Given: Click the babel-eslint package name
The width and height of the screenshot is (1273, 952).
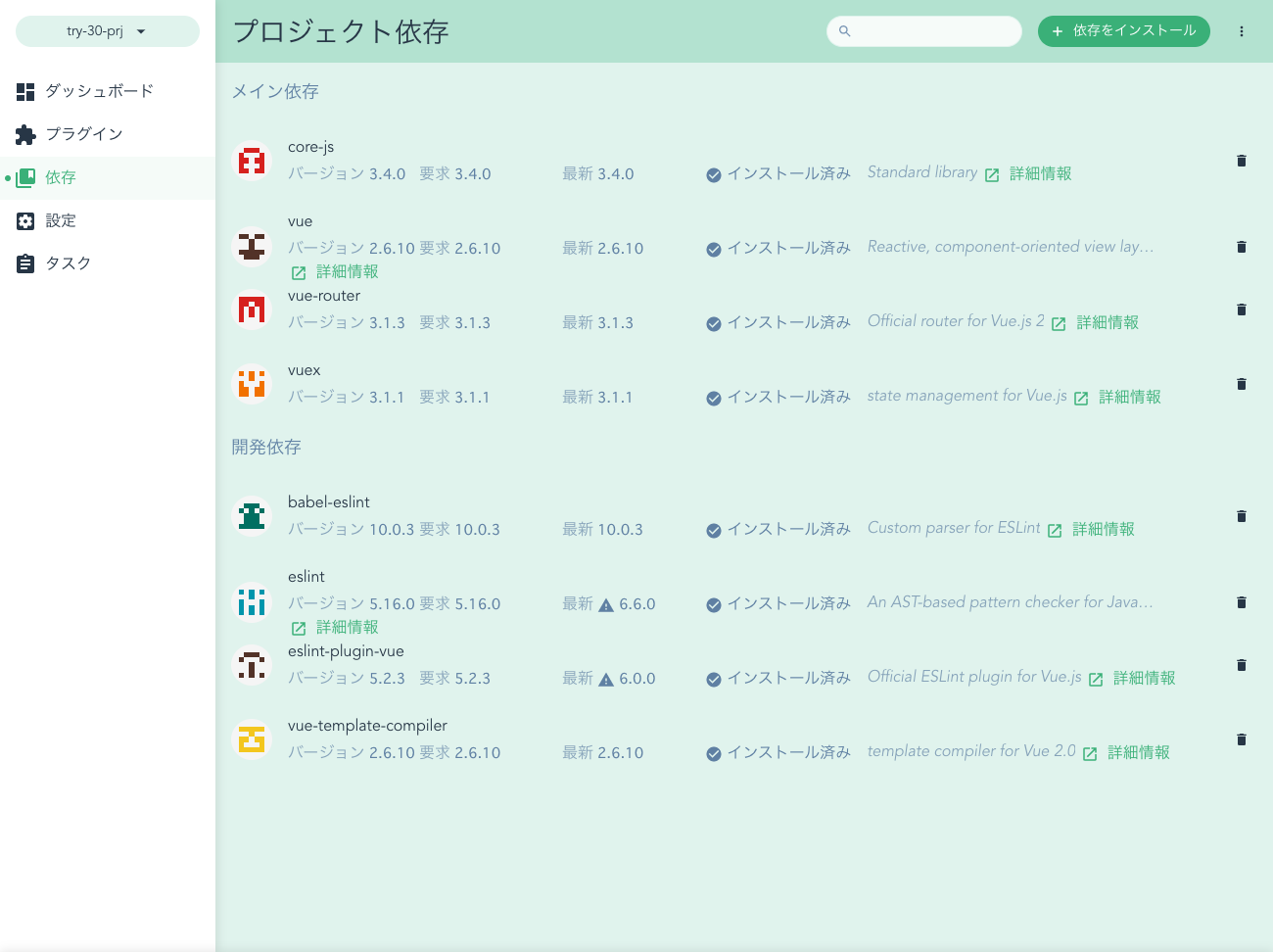Looking at the screenshot, I should click(329, 502).
